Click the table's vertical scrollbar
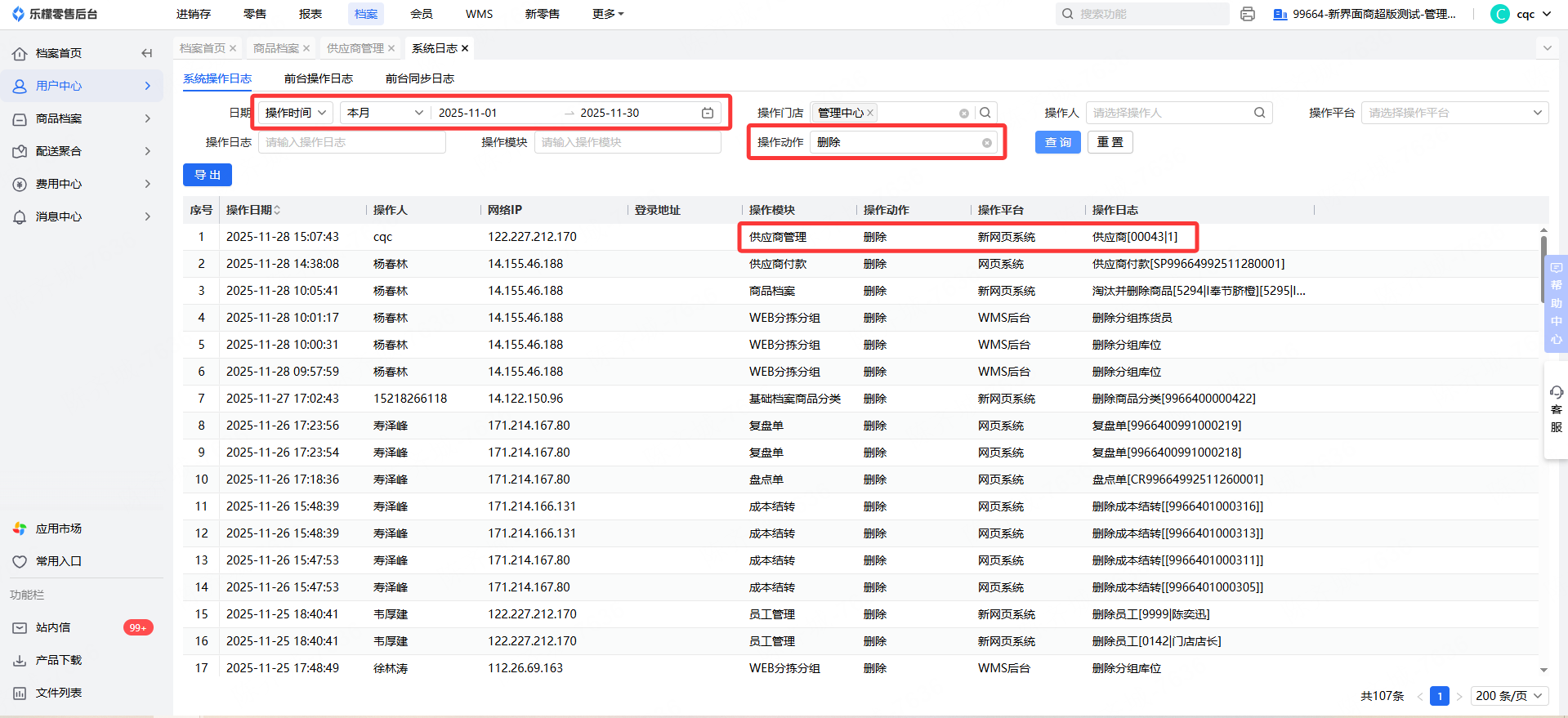The width and height of the screenshot is (1568, 718). [1543, 270]
